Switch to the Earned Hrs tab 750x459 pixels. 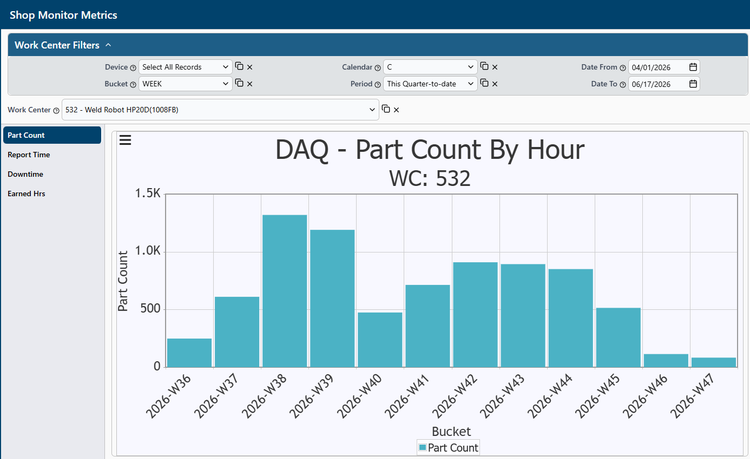click(52, 194)
